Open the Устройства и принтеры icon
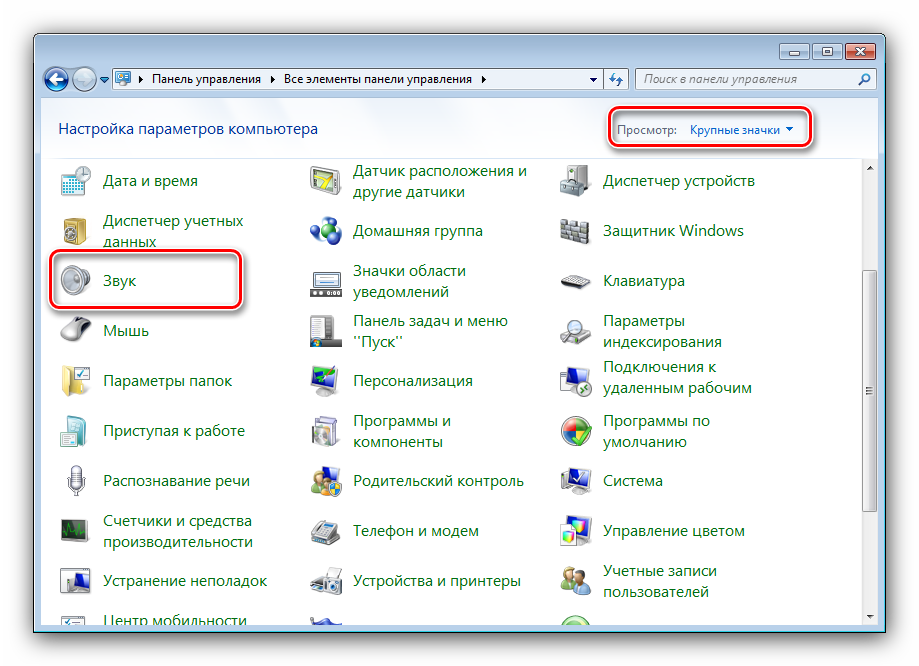This screenshot has height=666, width=919. pos(326,581)
